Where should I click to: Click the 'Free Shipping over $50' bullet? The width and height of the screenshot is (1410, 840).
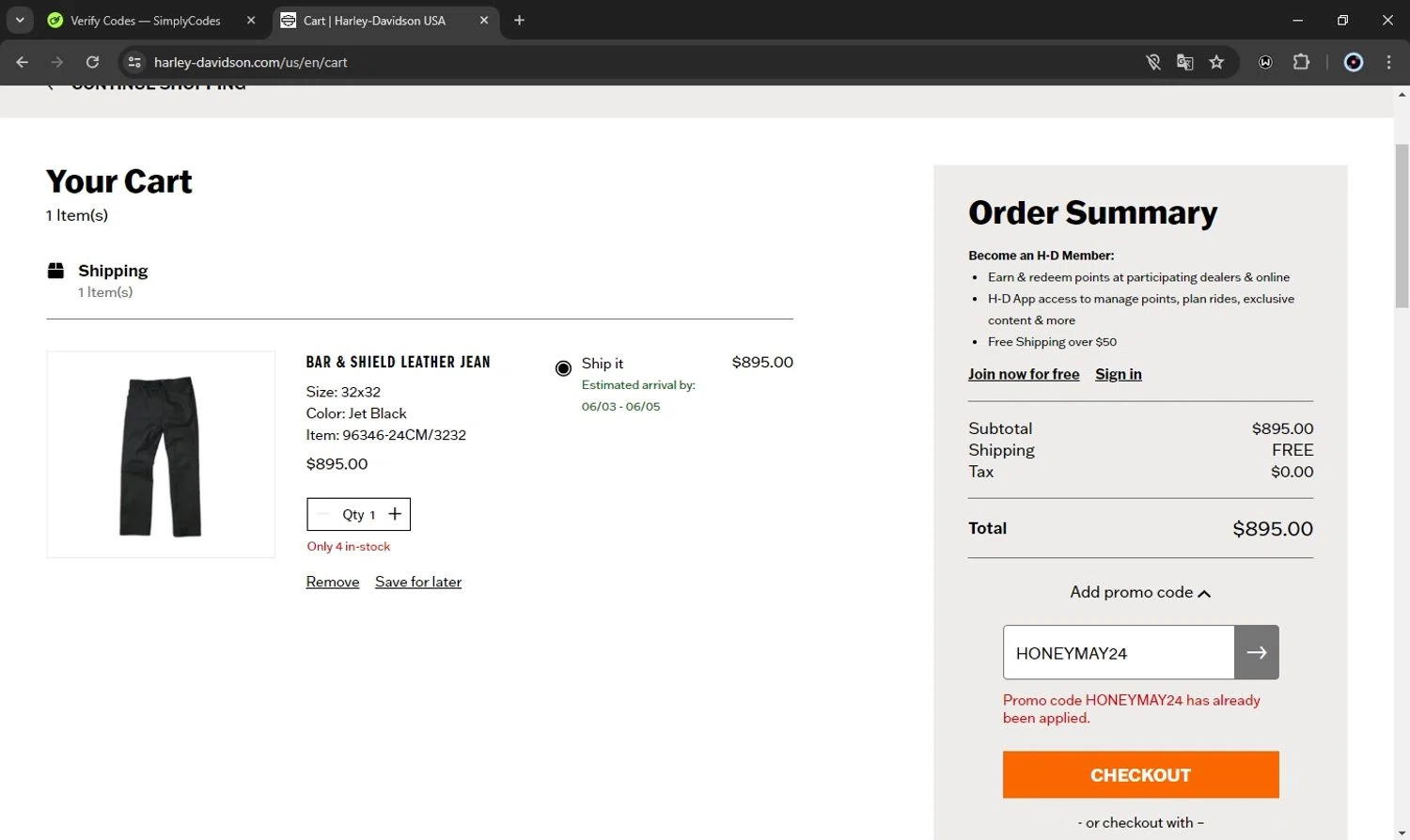[x=1052, y=342]
